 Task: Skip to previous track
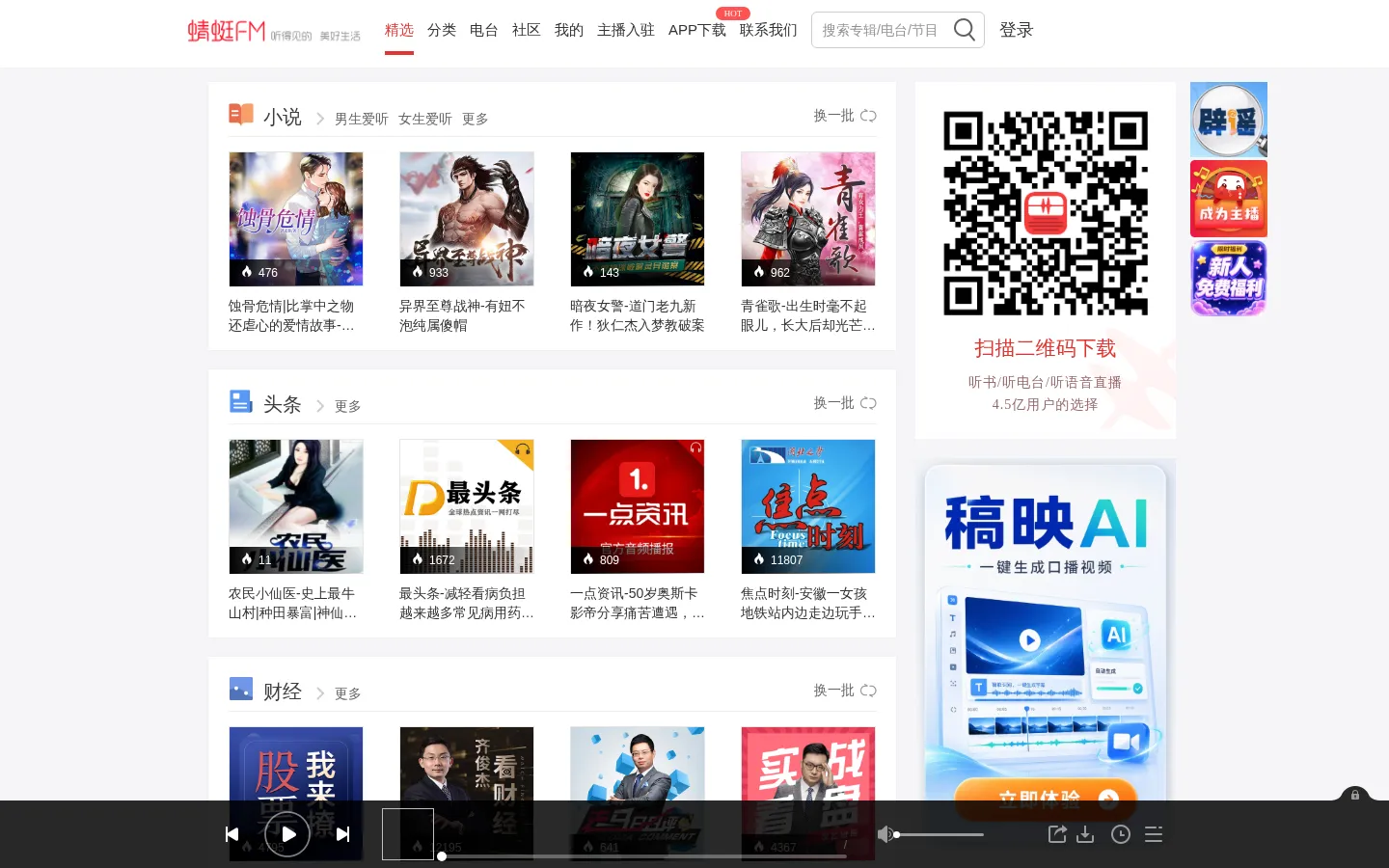pos(232,834)
